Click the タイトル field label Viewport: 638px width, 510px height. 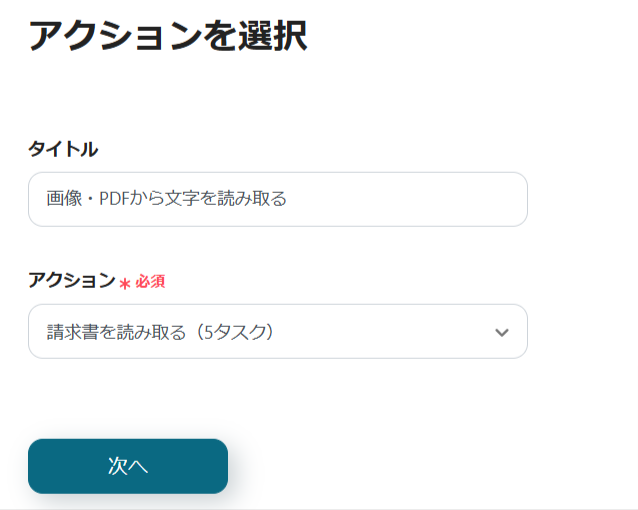(x=63, y=149)
